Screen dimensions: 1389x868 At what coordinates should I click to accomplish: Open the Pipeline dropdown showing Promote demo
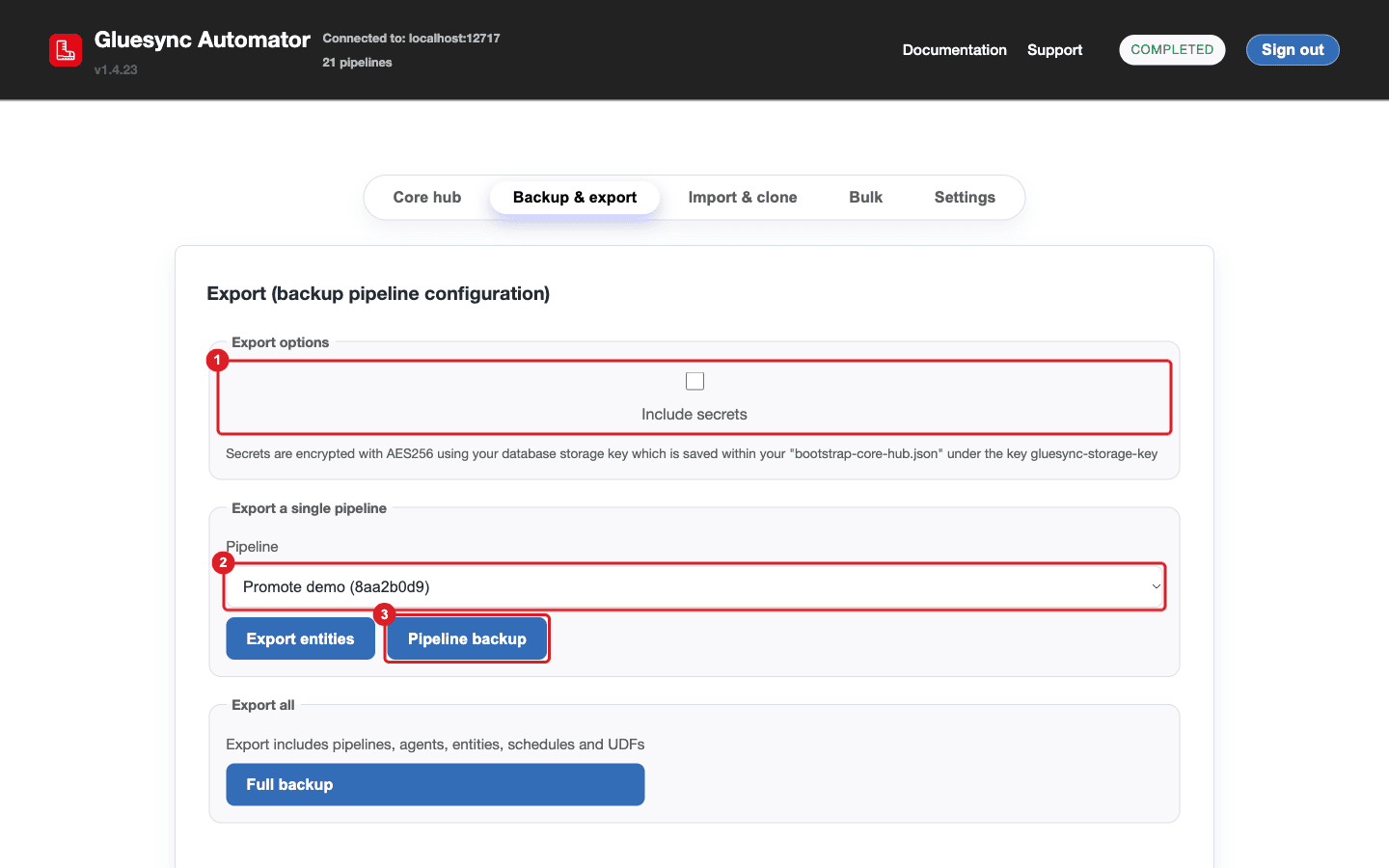click(x=694, y=586)
